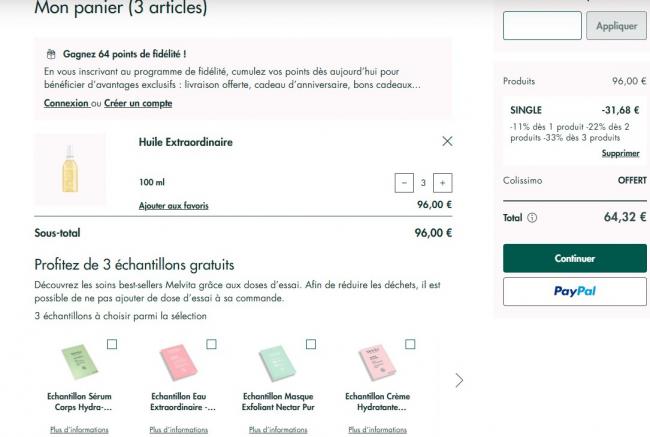Click the promo code input field

[x=542, y=26]
